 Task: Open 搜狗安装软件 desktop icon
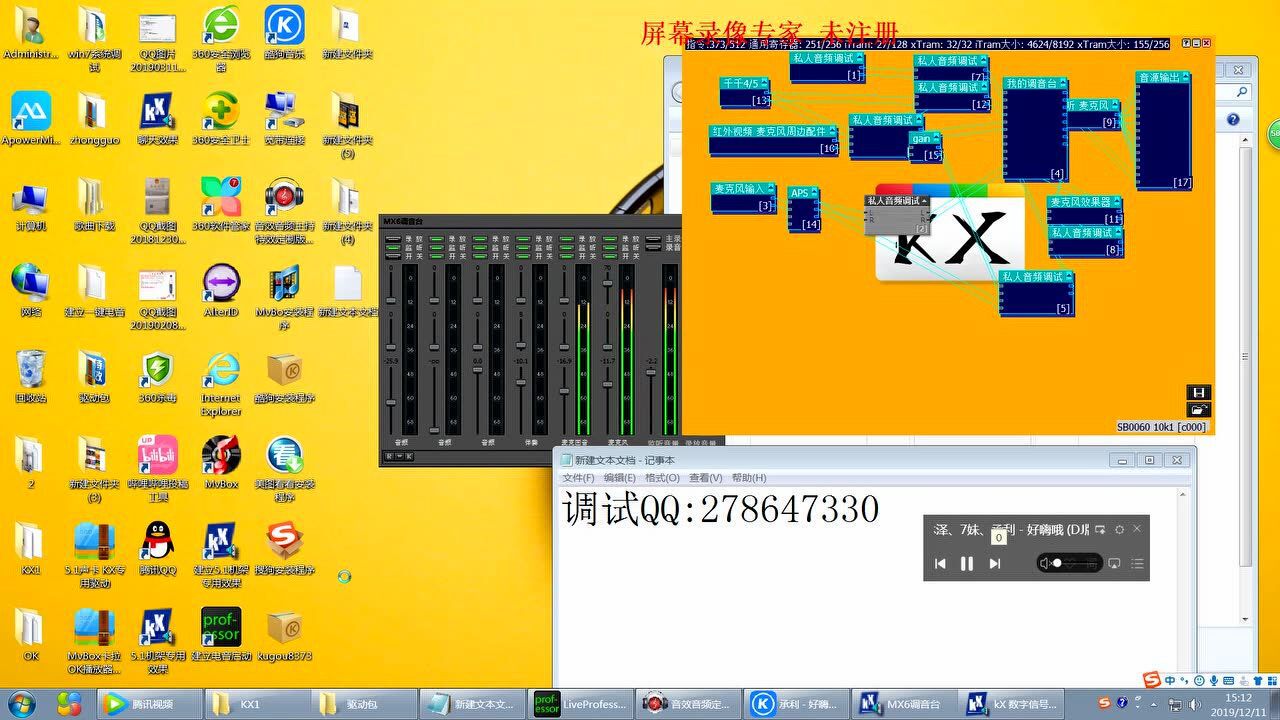(284, 548)
